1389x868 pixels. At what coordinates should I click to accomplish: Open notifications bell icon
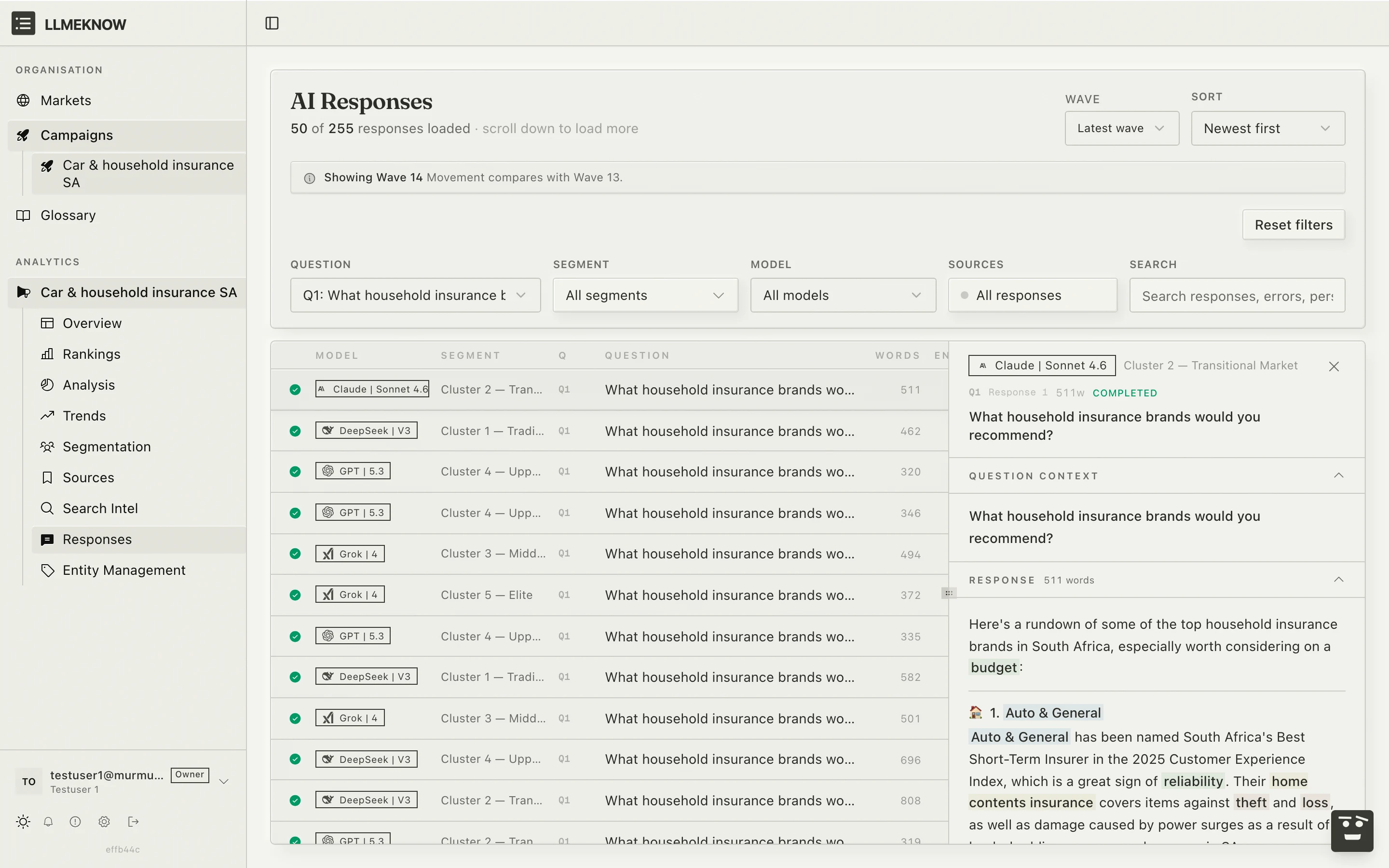click(49, 822)
